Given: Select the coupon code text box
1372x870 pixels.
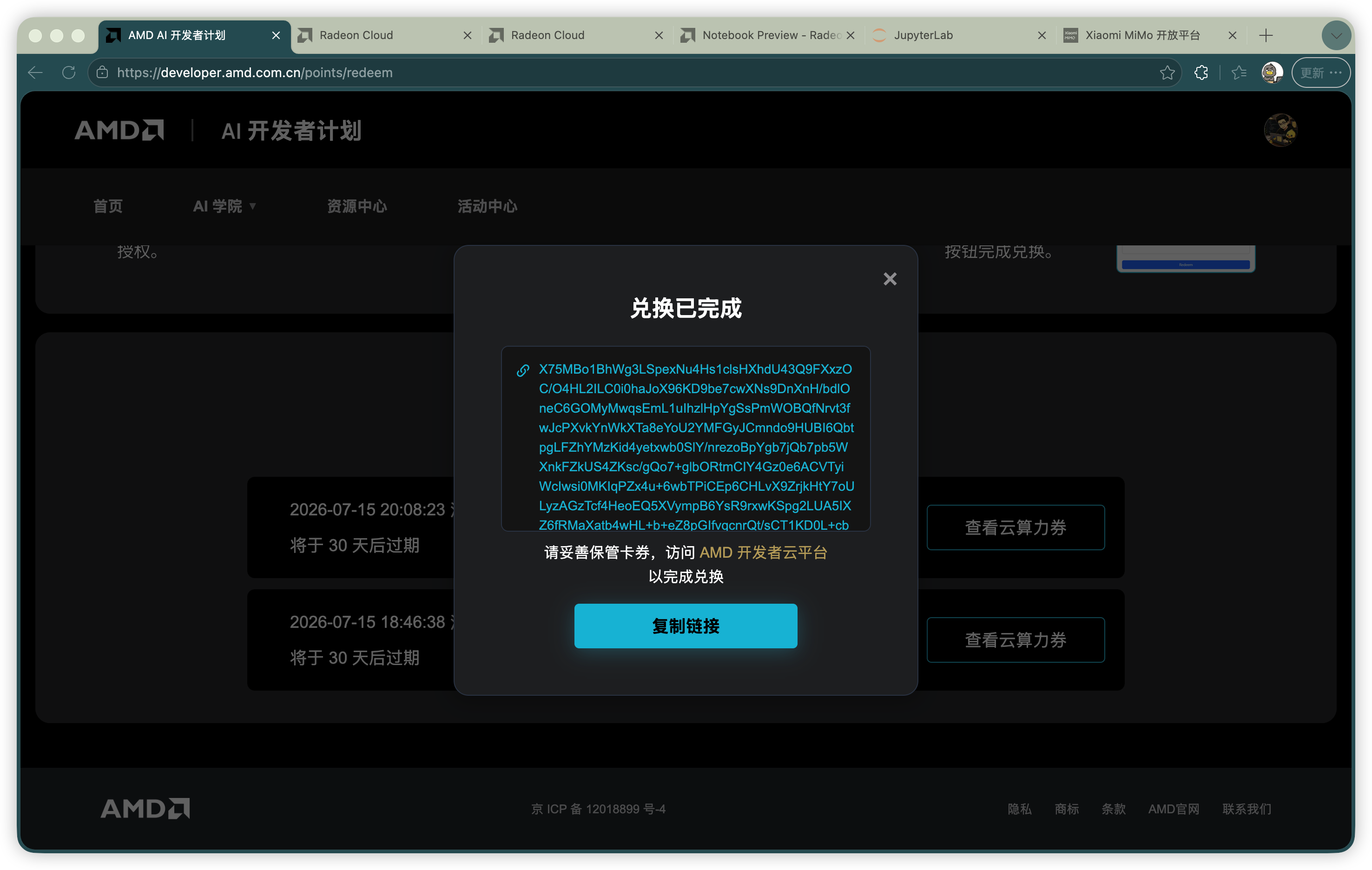Looking at the screenshot, I should 686,438.
